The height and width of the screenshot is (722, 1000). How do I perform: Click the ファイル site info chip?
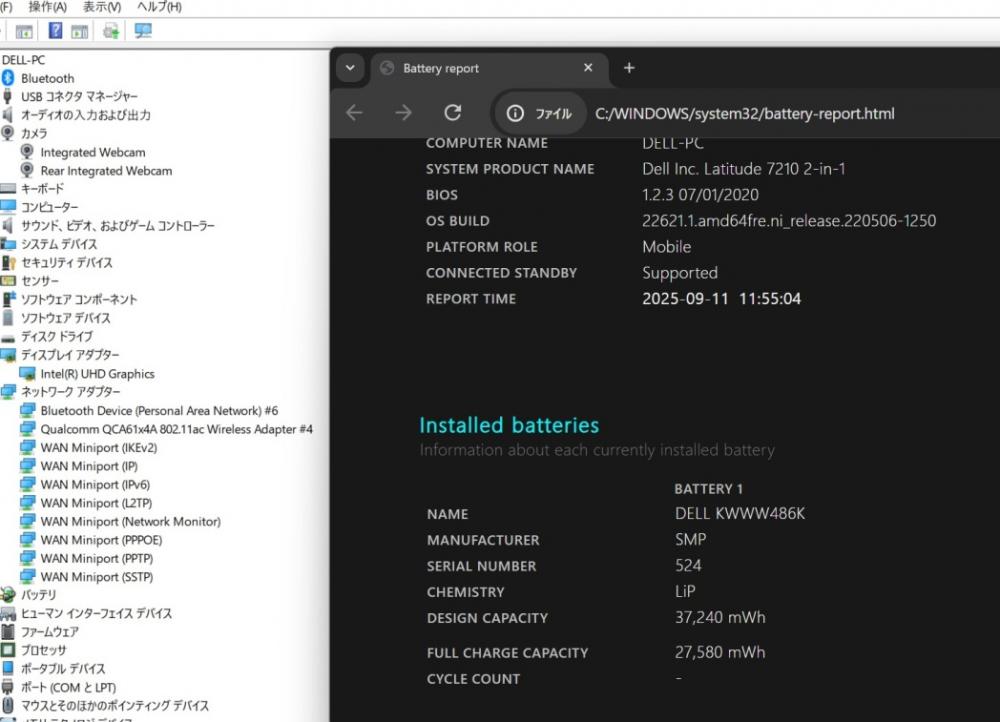coord(539,114)
